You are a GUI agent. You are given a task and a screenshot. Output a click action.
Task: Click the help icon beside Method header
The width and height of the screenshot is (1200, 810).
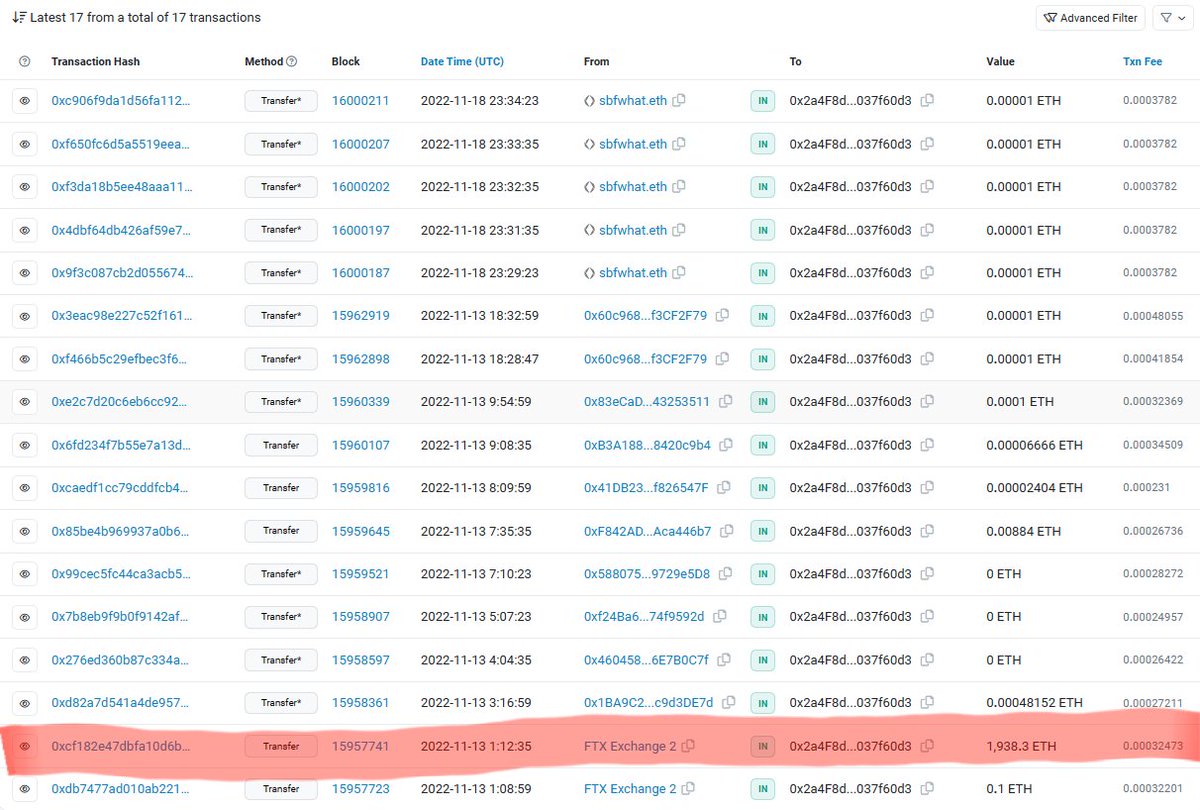(x=292, y=62)
